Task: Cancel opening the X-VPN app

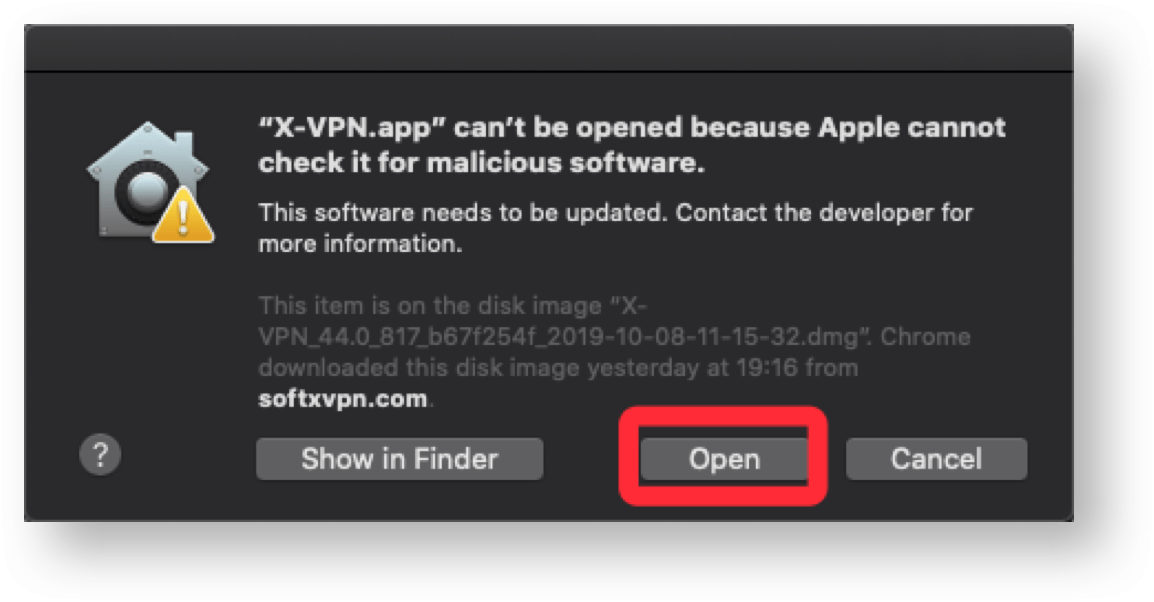Action: [936, 459]
